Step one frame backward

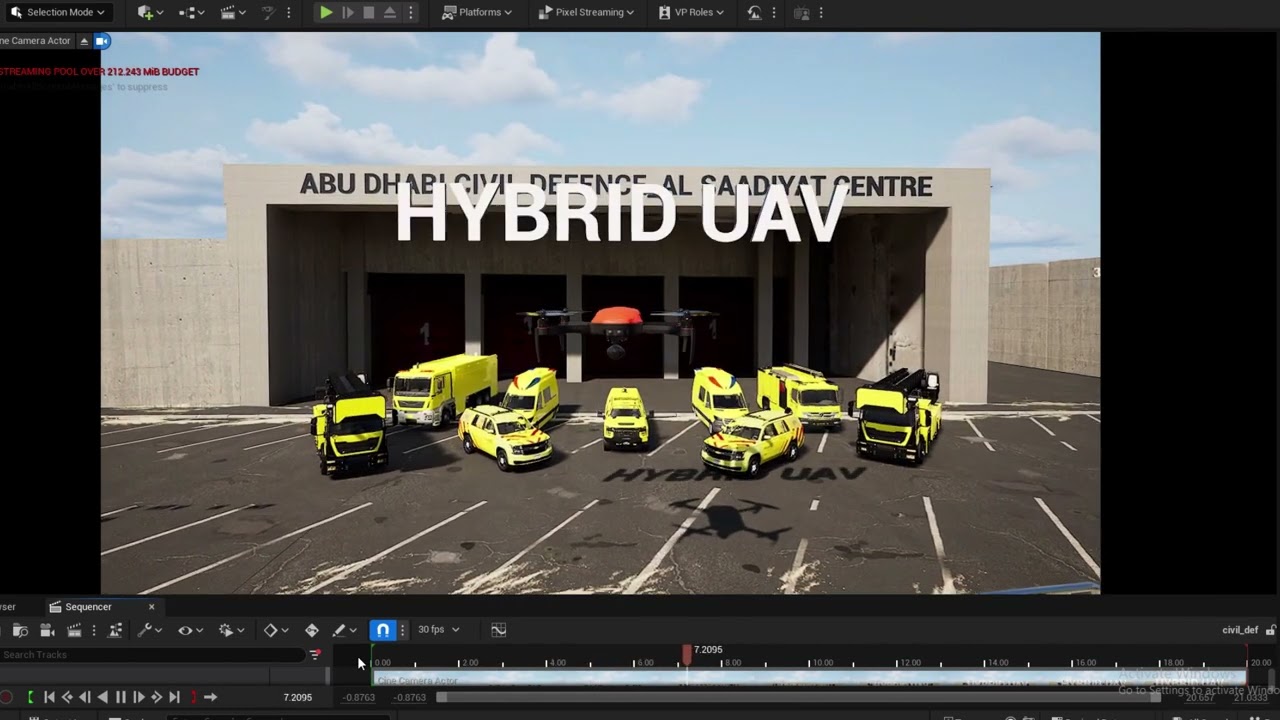(84, 697)
